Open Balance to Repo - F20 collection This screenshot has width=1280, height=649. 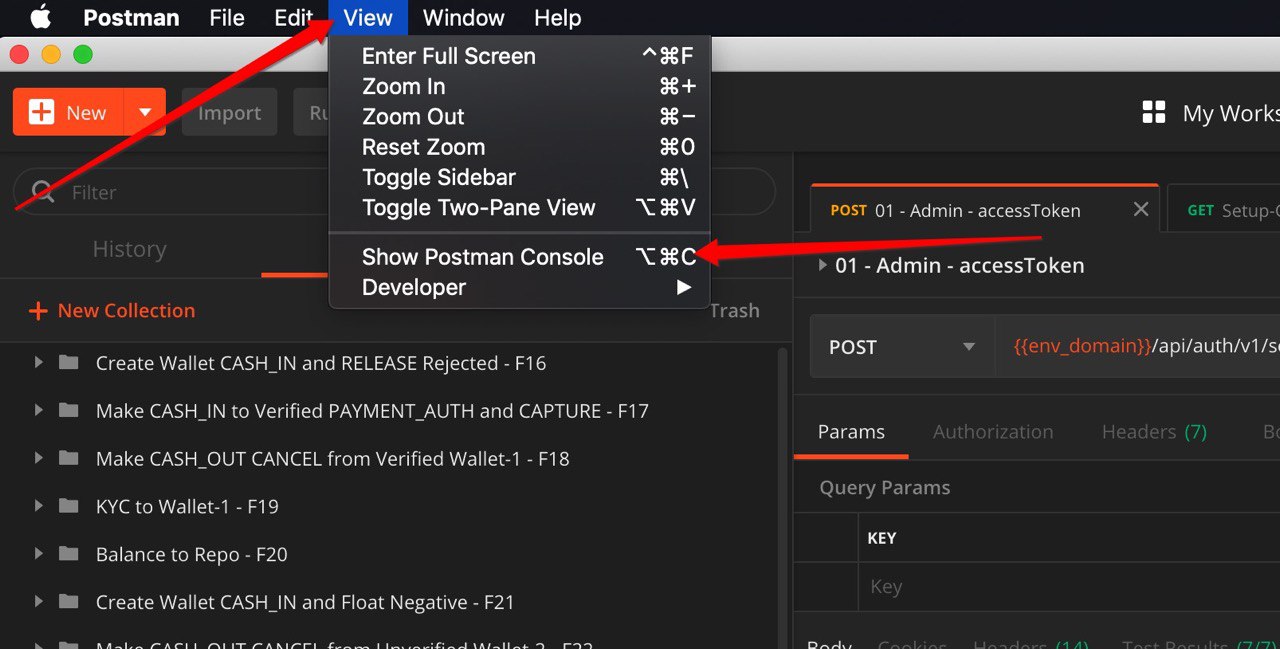tap(192, 555)
